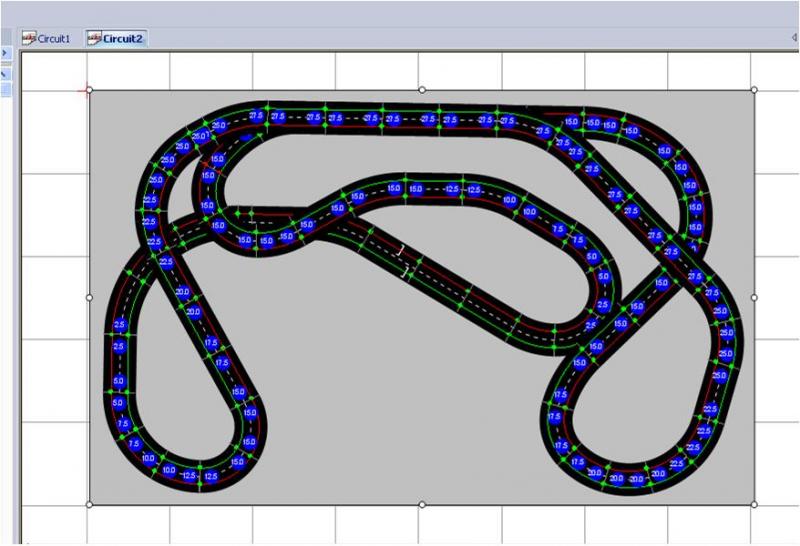Screen dimensions: 800x546
Task: Click the top-center selection handle of layout
Action: point(421,90)
